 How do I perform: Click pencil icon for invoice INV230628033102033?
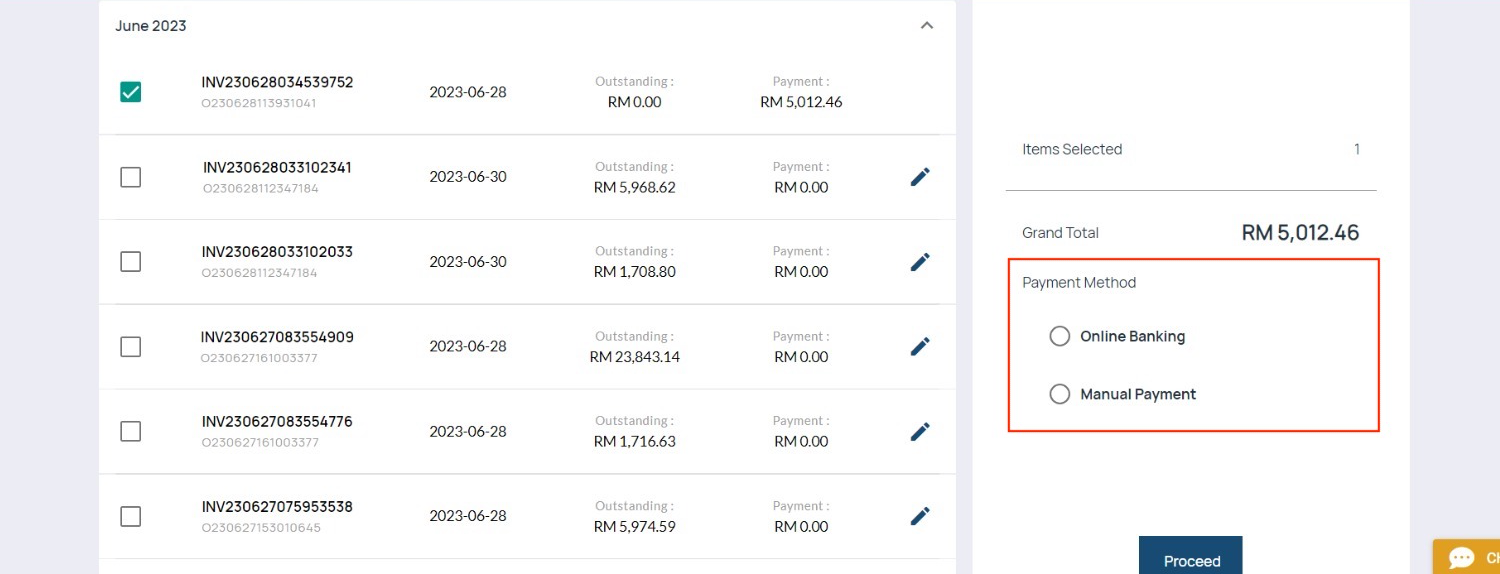pos(920,262)
